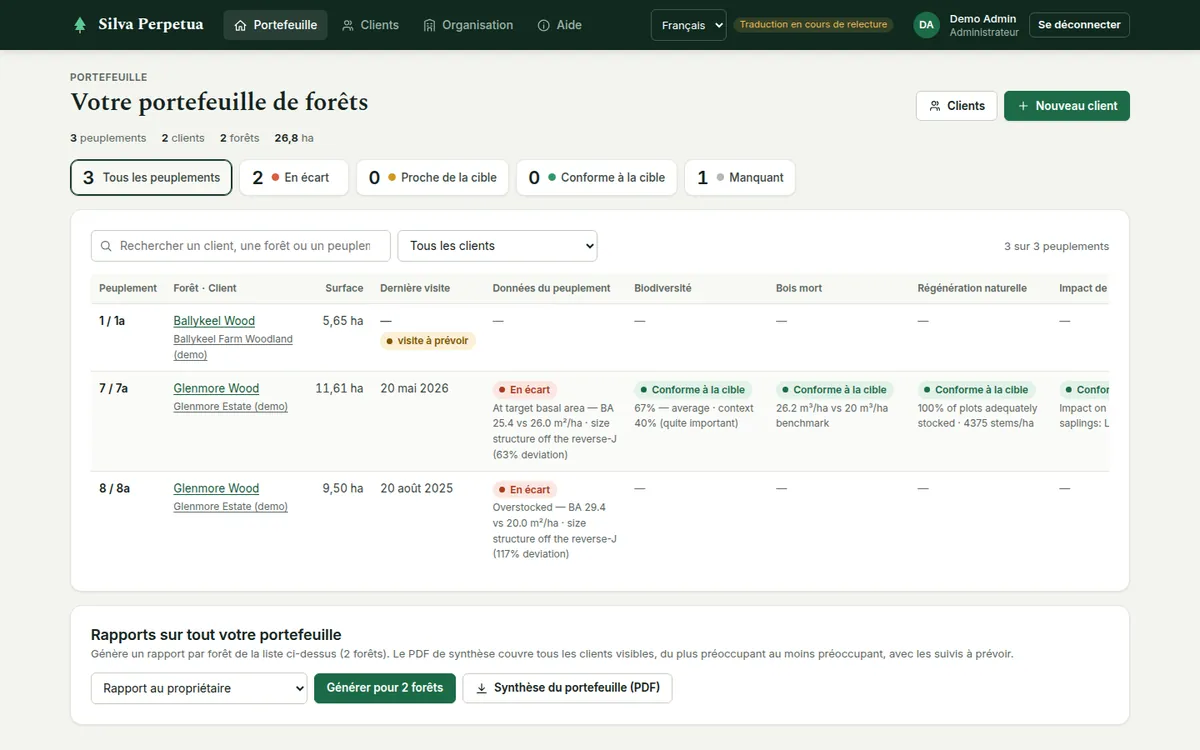
Task: Click the Surface column header
Action: [344, 288]
